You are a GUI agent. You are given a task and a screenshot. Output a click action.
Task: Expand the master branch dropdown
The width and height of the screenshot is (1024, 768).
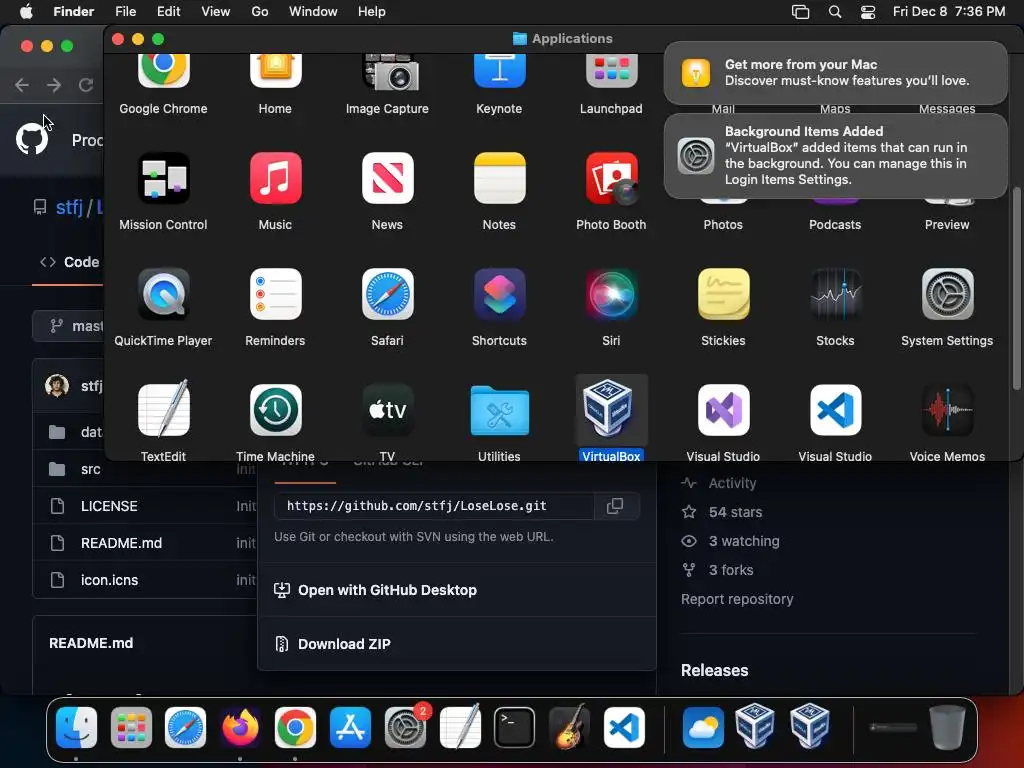[x=68, y=326]
